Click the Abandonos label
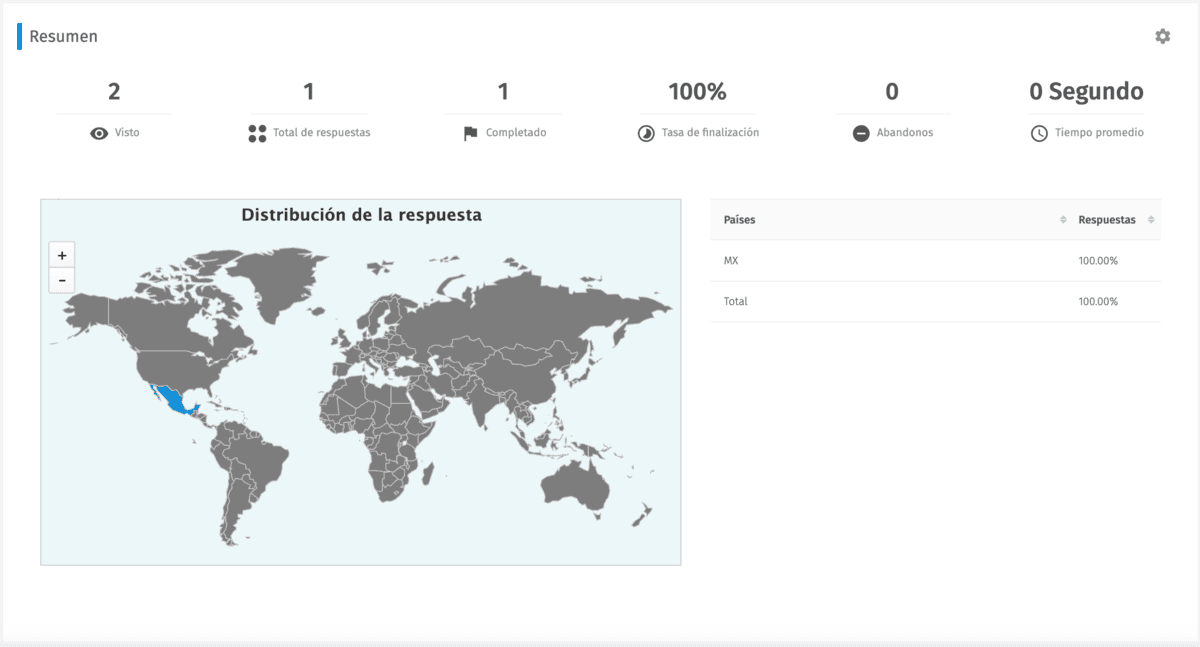 [905, 133]
